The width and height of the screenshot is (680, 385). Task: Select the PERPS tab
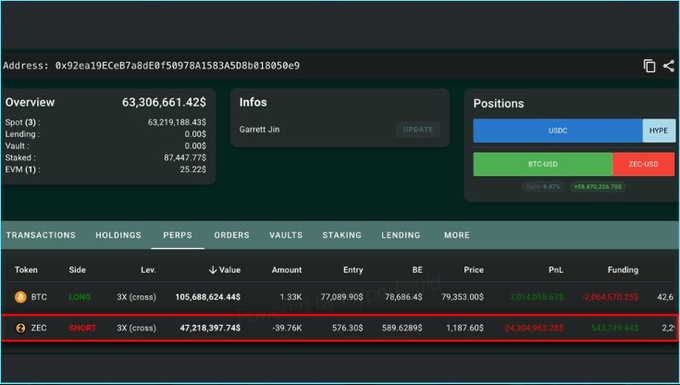177,235
